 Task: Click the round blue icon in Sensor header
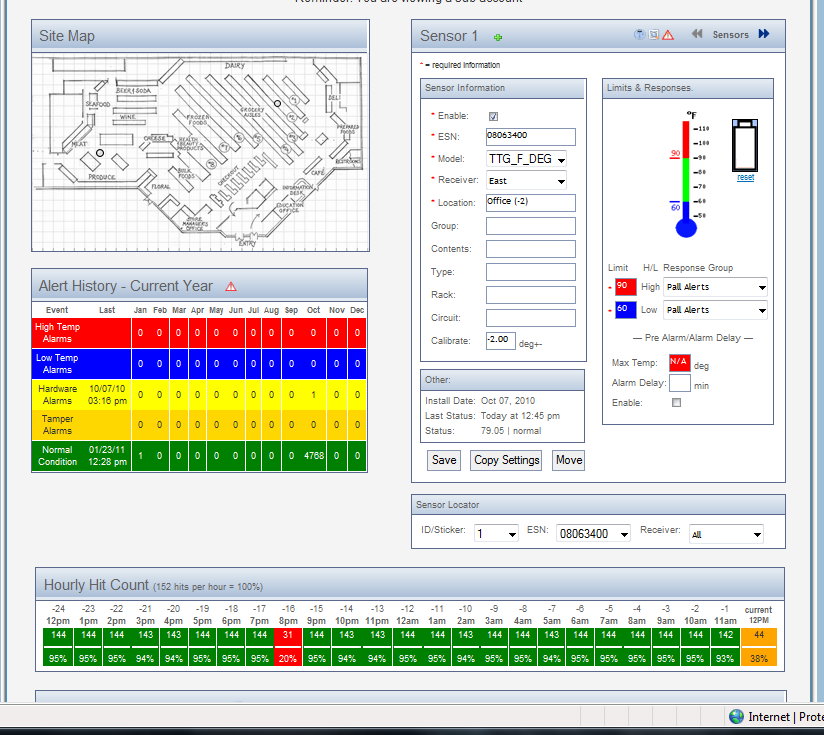click(640, 35)
